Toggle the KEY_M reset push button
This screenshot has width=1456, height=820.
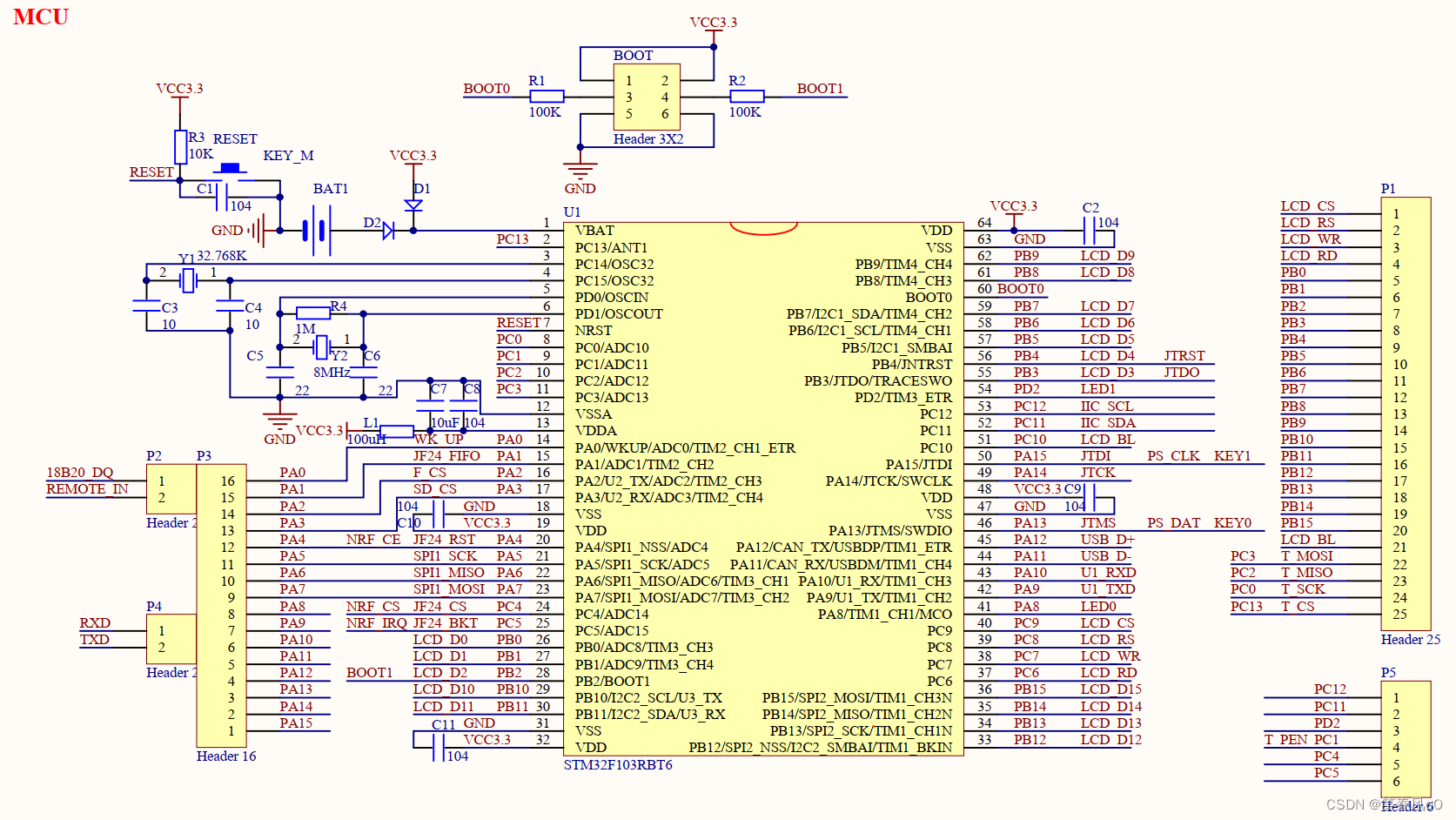point(229,171)
